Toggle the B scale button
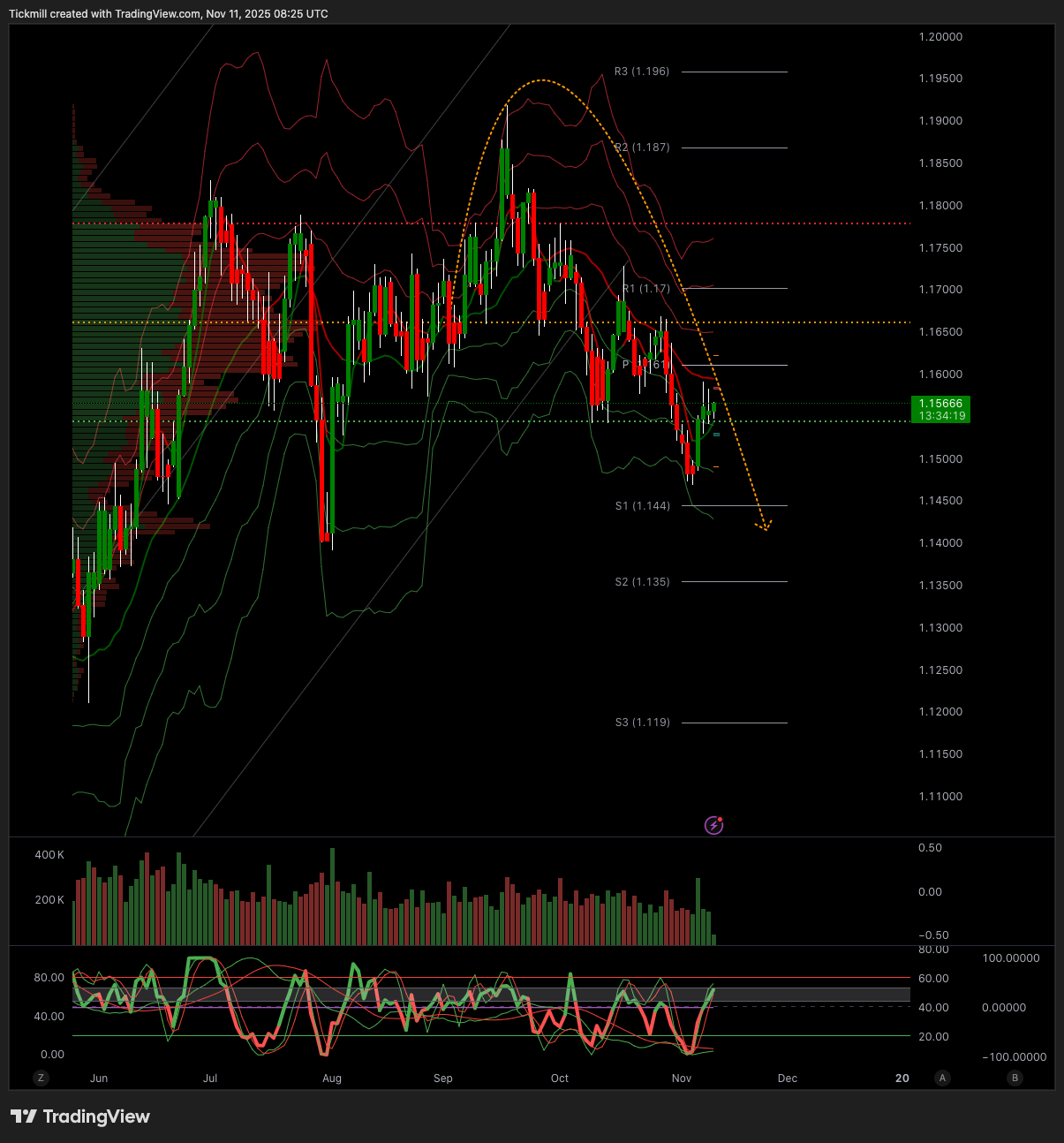 (x=1015, y=1078)
